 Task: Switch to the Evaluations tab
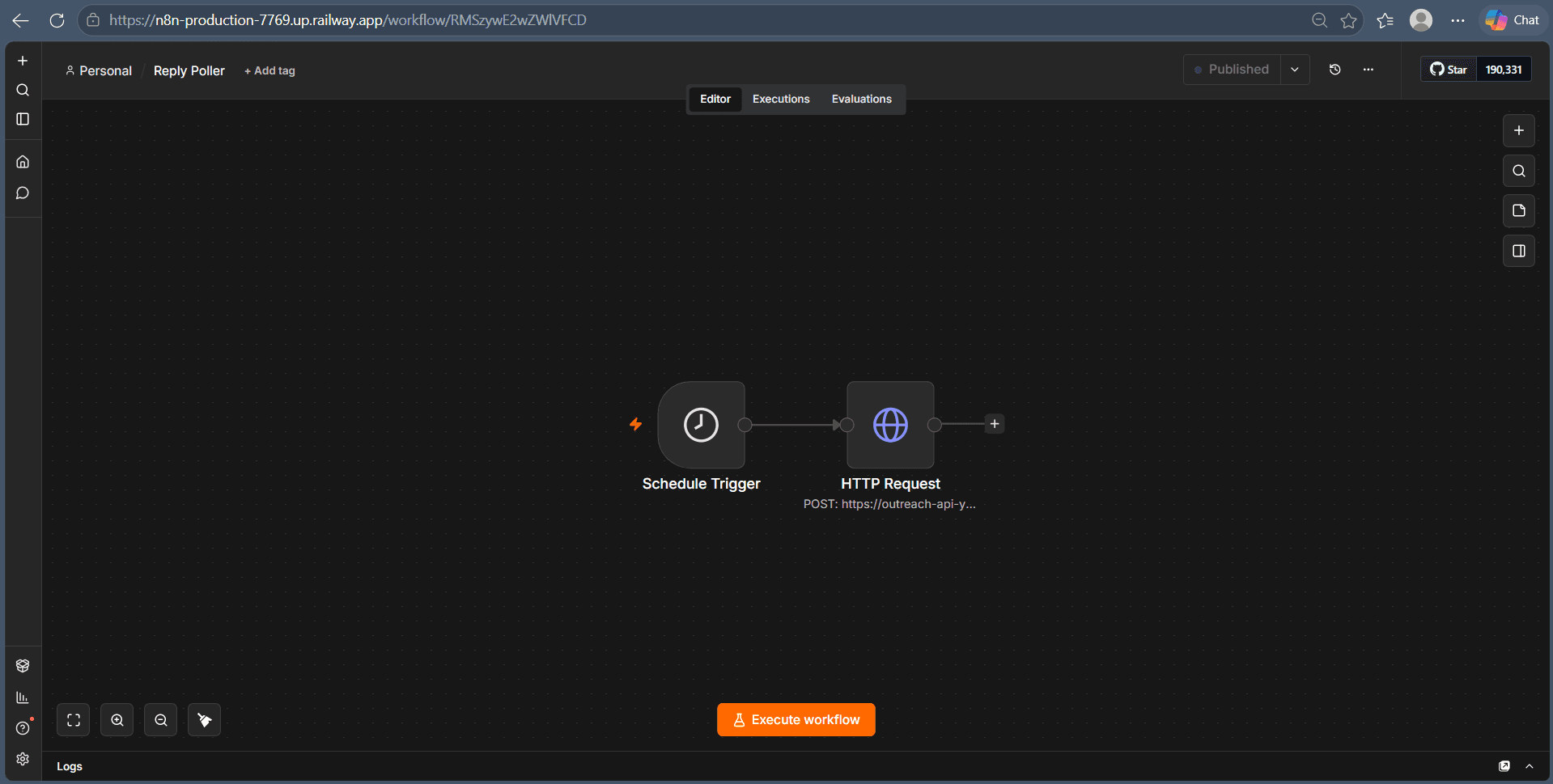pyautogui.click(x=862, y=99)
